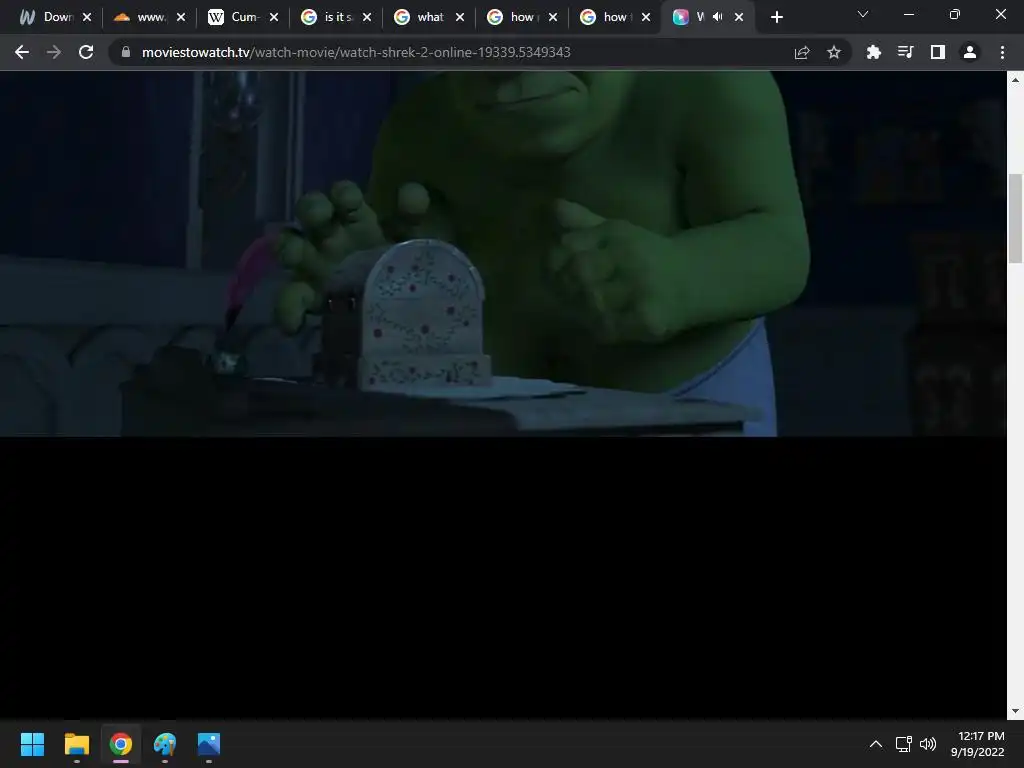The width and height of the screenshot is (1024, 768).
Task: Open the network status tray icon
Action: click(x=904, y=744)
